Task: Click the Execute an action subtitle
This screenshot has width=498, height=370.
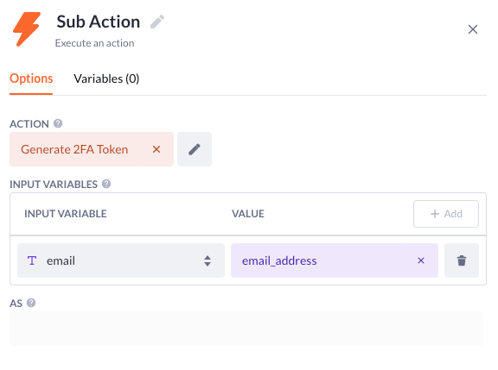Action: (x=95, y=43)
